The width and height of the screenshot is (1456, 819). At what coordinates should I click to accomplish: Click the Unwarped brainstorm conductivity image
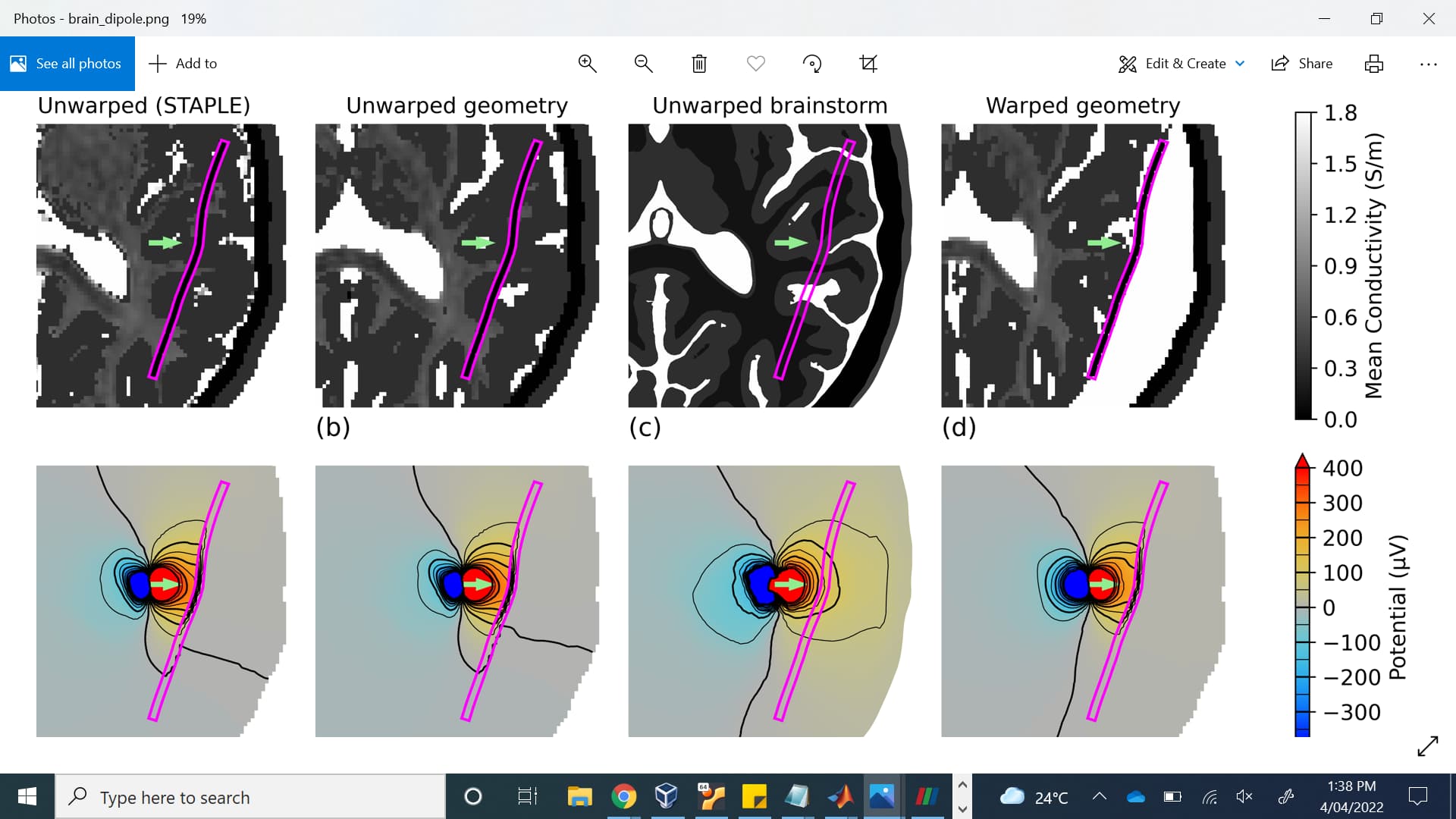pyautogui.click(x=770, y=265)
